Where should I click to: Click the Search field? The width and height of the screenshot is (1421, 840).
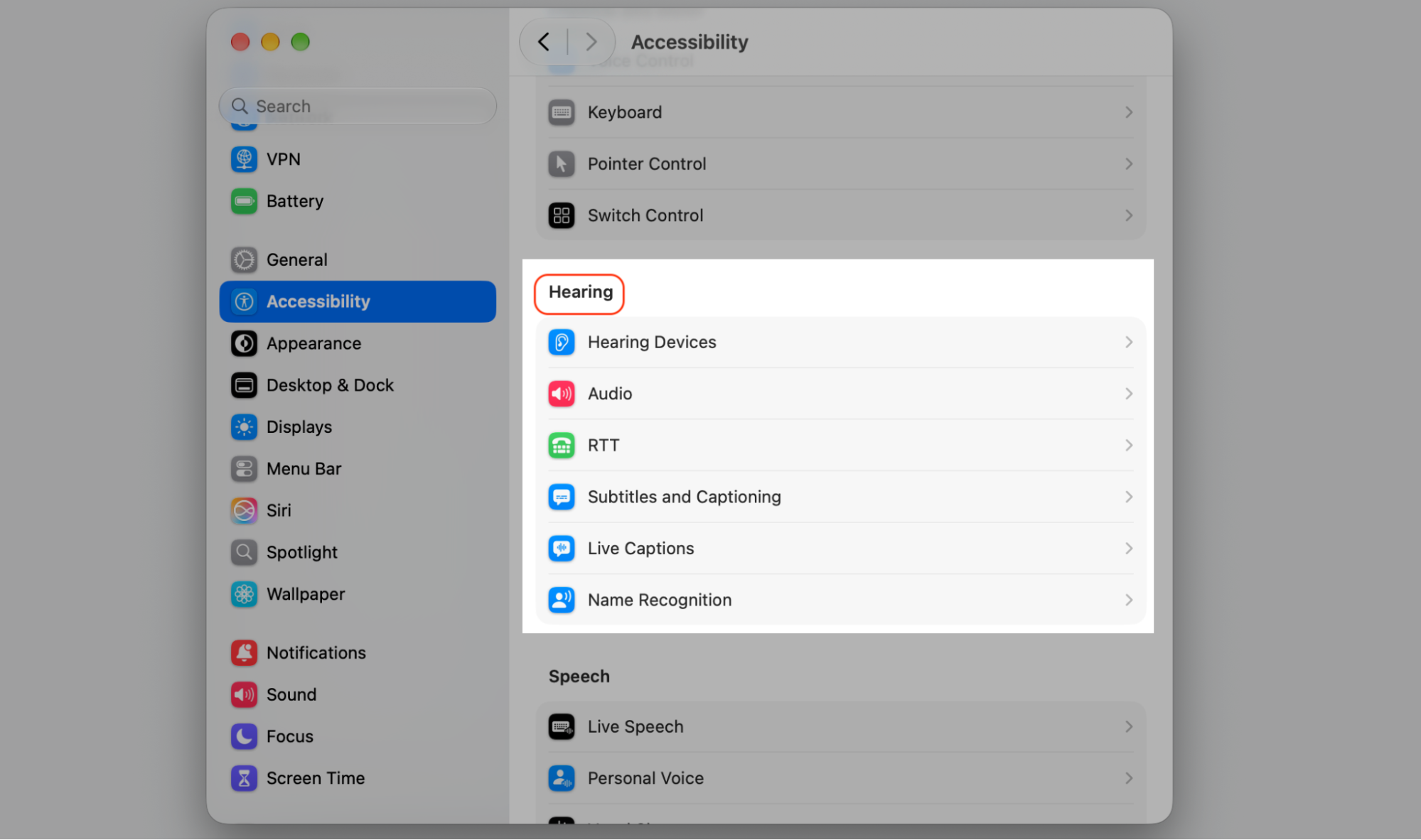point(358,107)
